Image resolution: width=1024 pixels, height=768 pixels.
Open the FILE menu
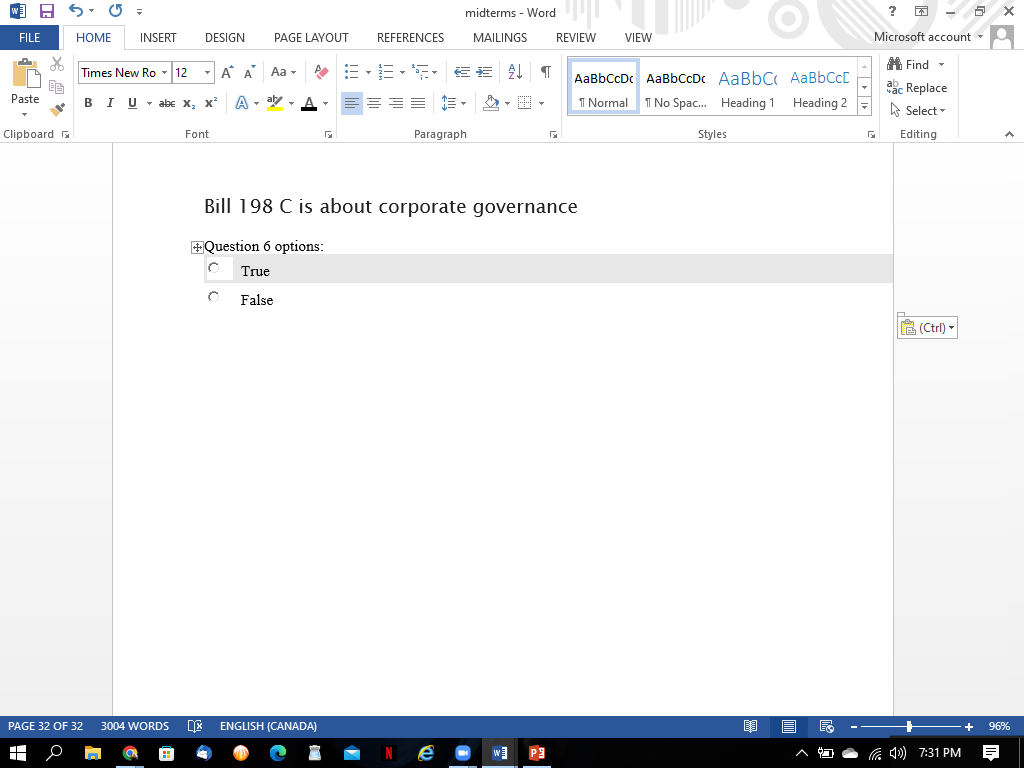[x=29, y=37]
